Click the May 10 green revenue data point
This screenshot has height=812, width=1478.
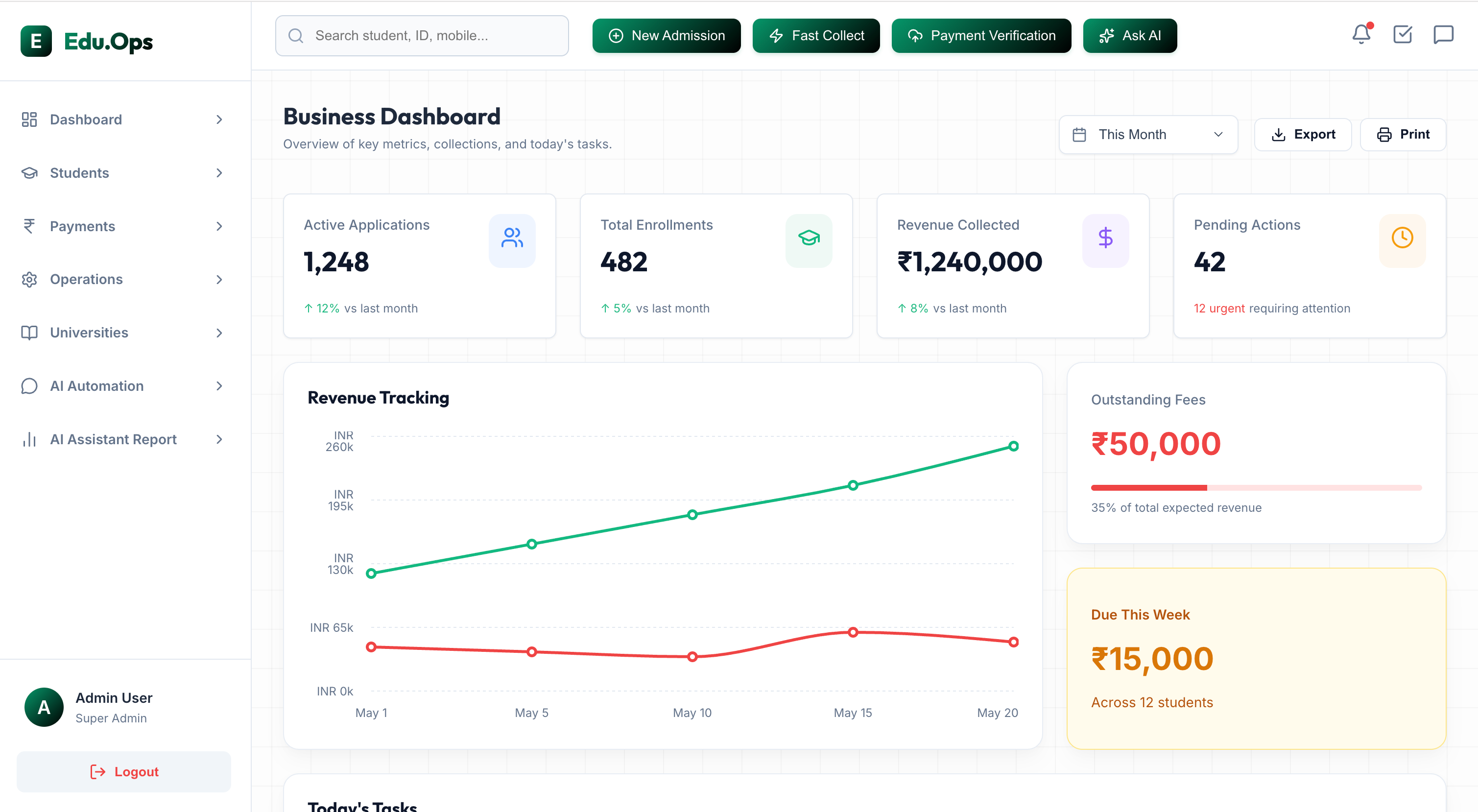(692, 514)
